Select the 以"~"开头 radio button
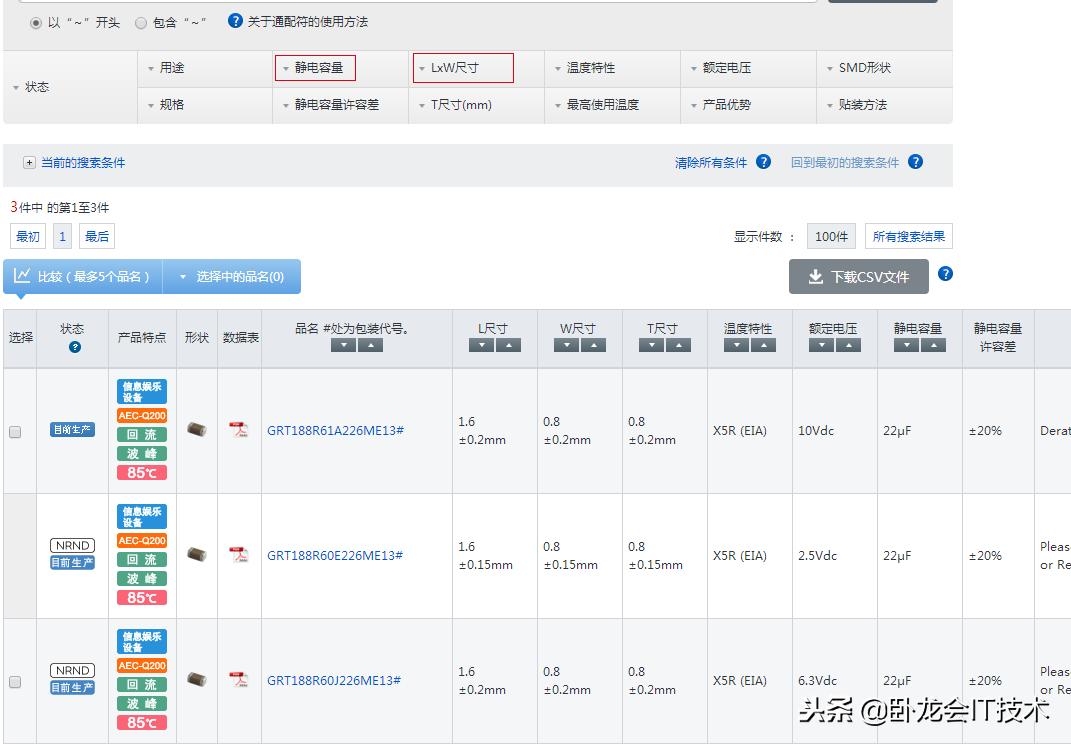This screenshot has width=1071, height=745. pyautogui.click(x=36, y=22)
